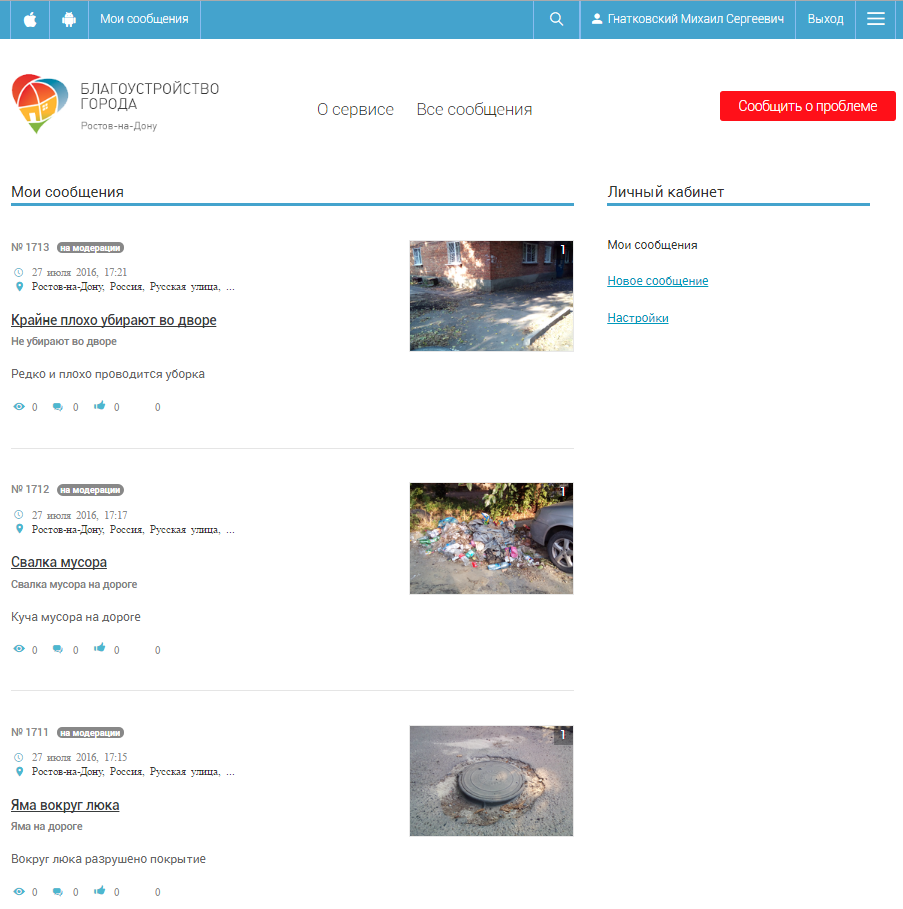Click location pin icon on report 1711
Viewport: 903px width, 909px height.
(x=19, y=771)
